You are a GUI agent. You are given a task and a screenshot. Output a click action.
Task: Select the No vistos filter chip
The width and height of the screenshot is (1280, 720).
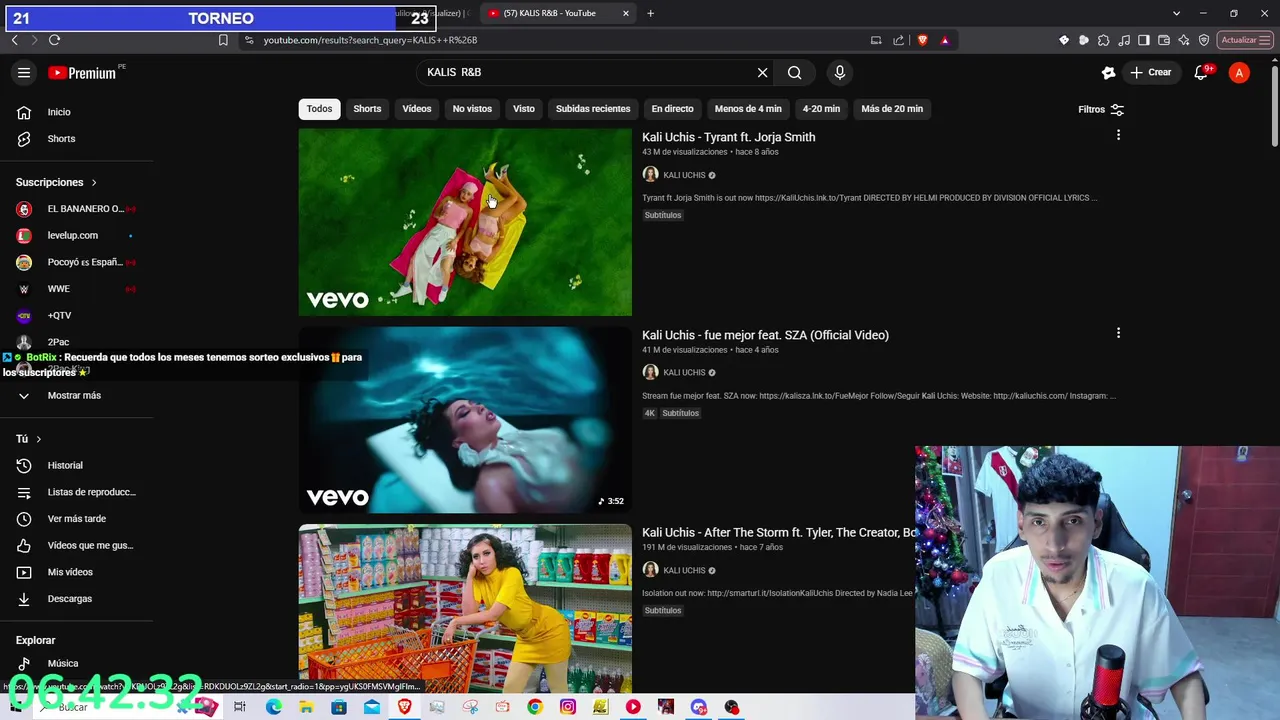click(x=472, y=108)
